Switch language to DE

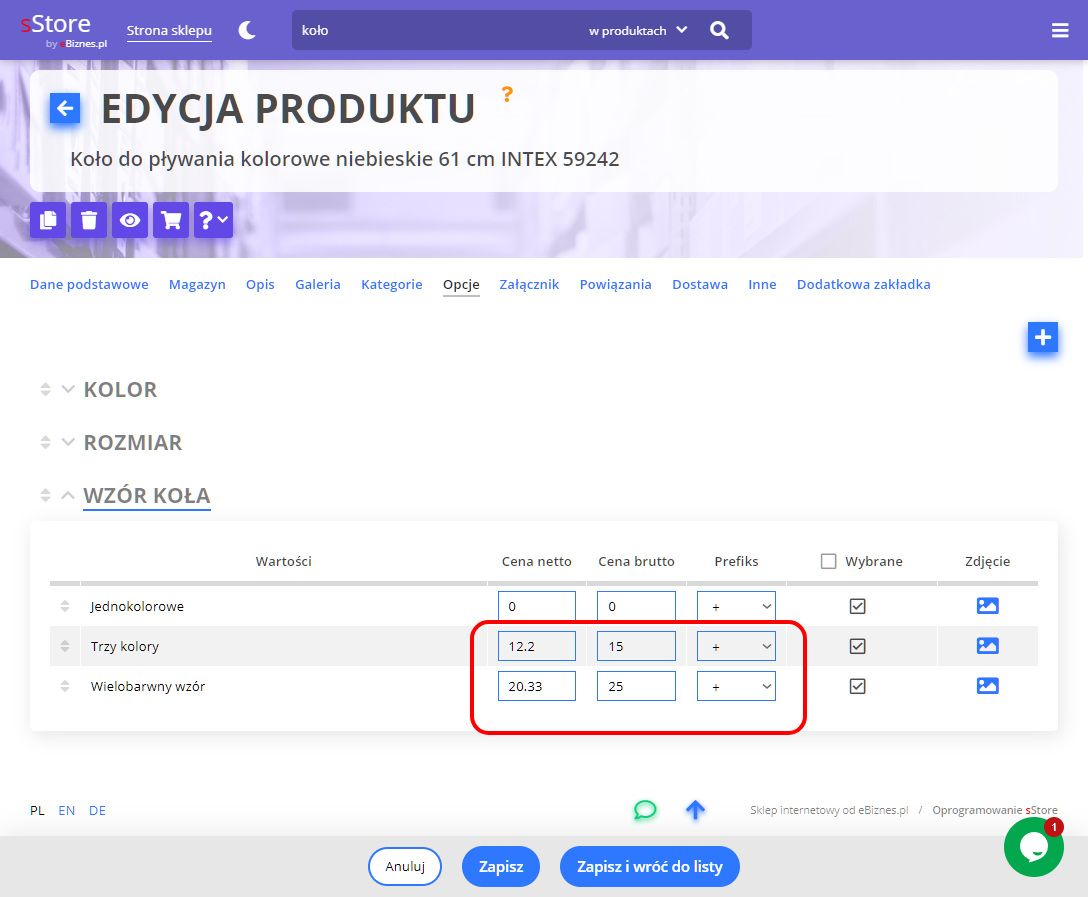pyautogui.click(x=97, y=810)
